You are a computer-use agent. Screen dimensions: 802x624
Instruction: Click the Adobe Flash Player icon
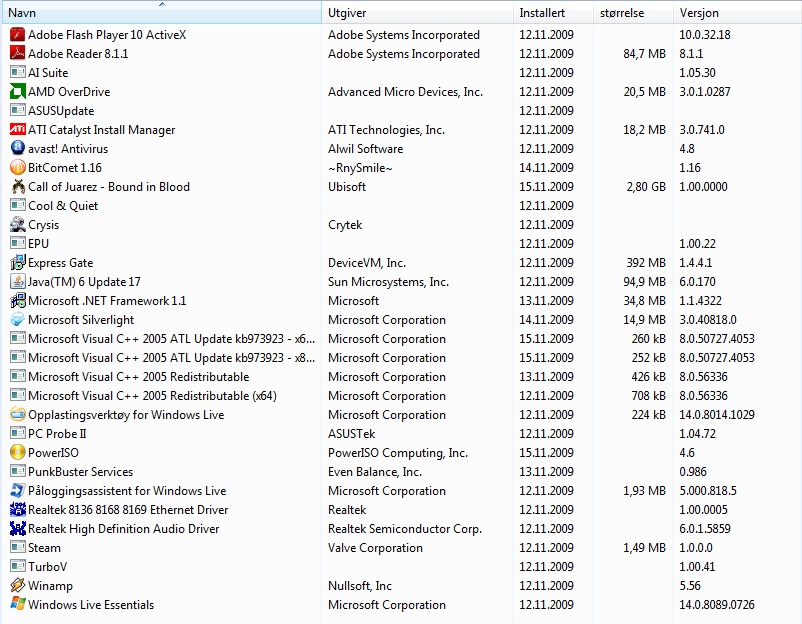click(x=17, y=35)
